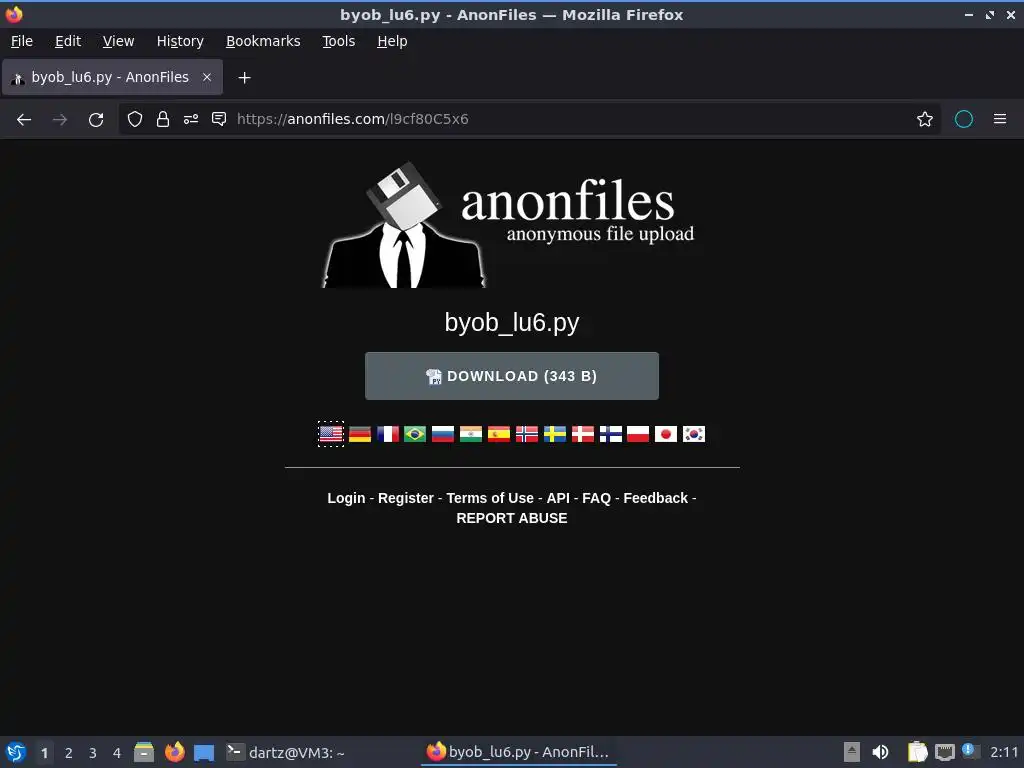Open the History menu
1024x768 pixels.
click(x=180, y=41)
